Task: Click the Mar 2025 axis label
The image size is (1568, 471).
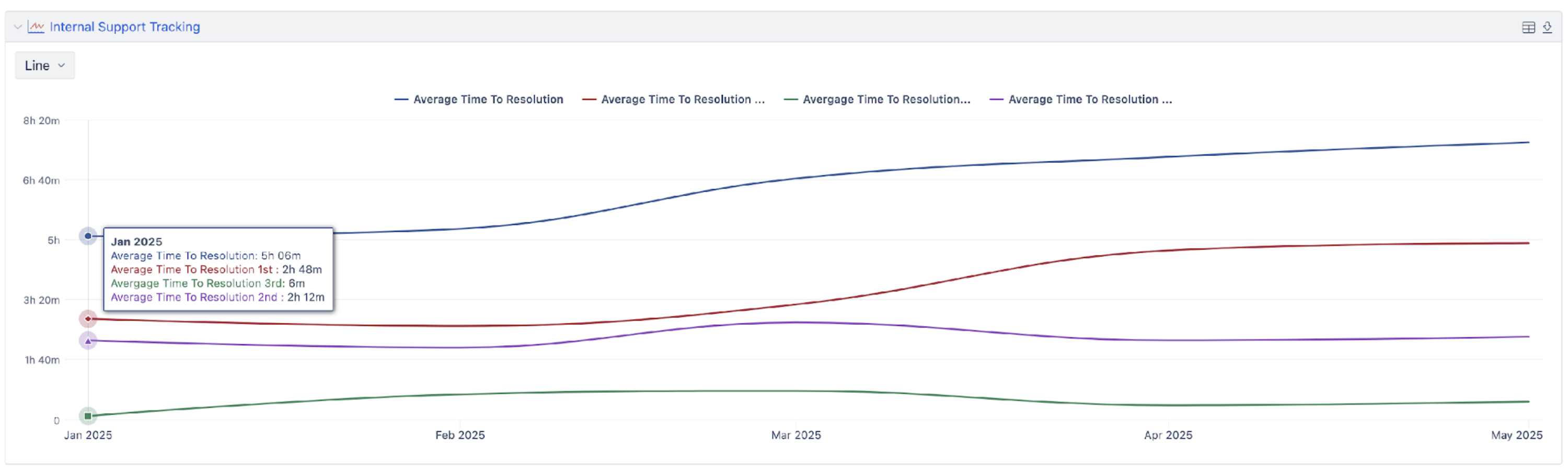Action: (x=795, y=435)
